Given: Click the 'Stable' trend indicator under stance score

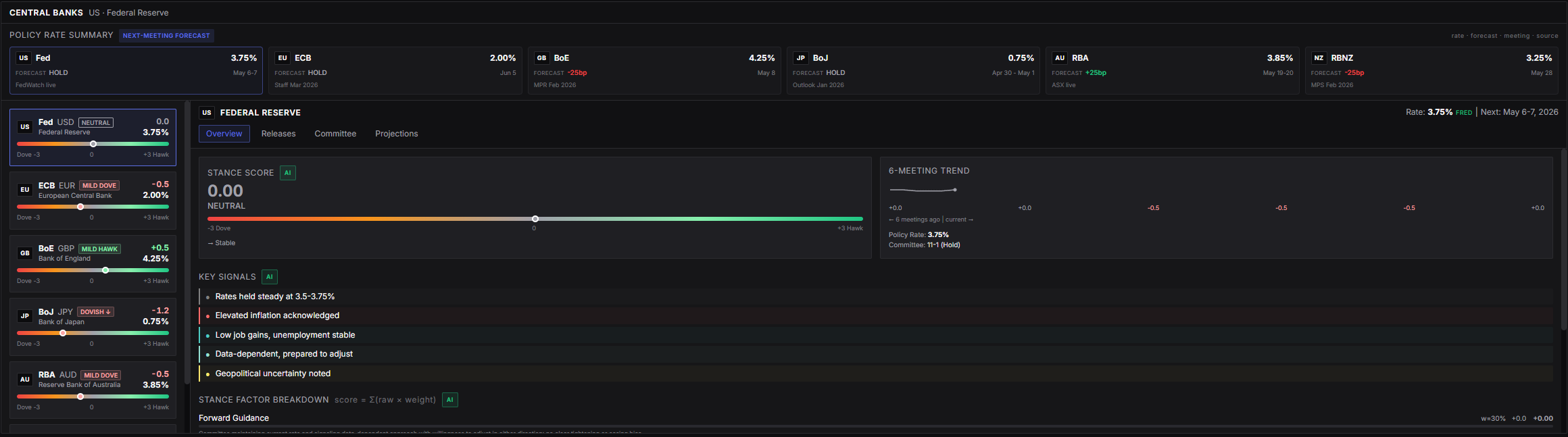Looking at the screenshot, I should (x=222, y=243).
